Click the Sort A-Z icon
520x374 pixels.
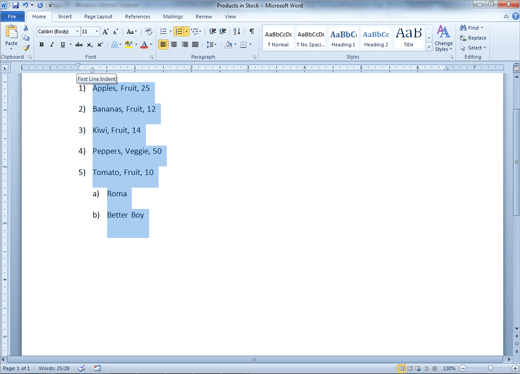pos(237,32)
